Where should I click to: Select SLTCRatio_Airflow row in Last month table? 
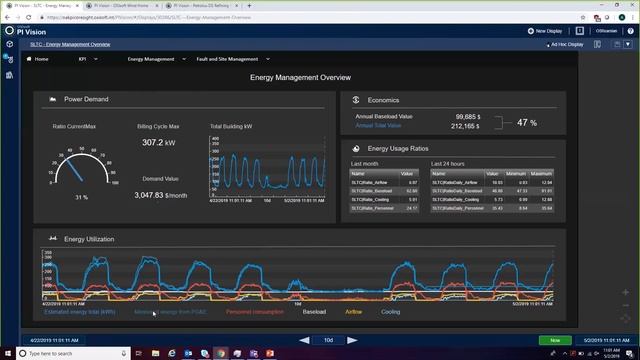tap(384, 182)
